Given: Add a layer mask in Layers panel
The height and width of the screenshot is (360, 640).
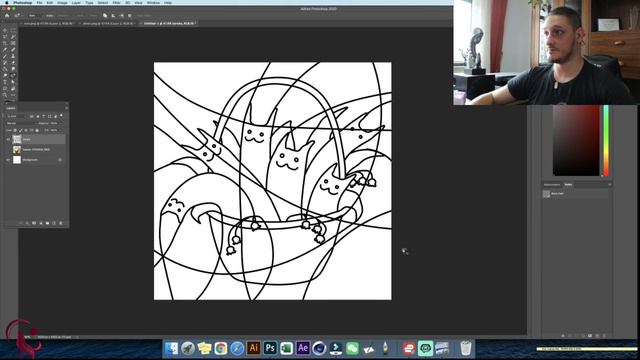Looking at the screenshot, I should [x=34, y=223].
